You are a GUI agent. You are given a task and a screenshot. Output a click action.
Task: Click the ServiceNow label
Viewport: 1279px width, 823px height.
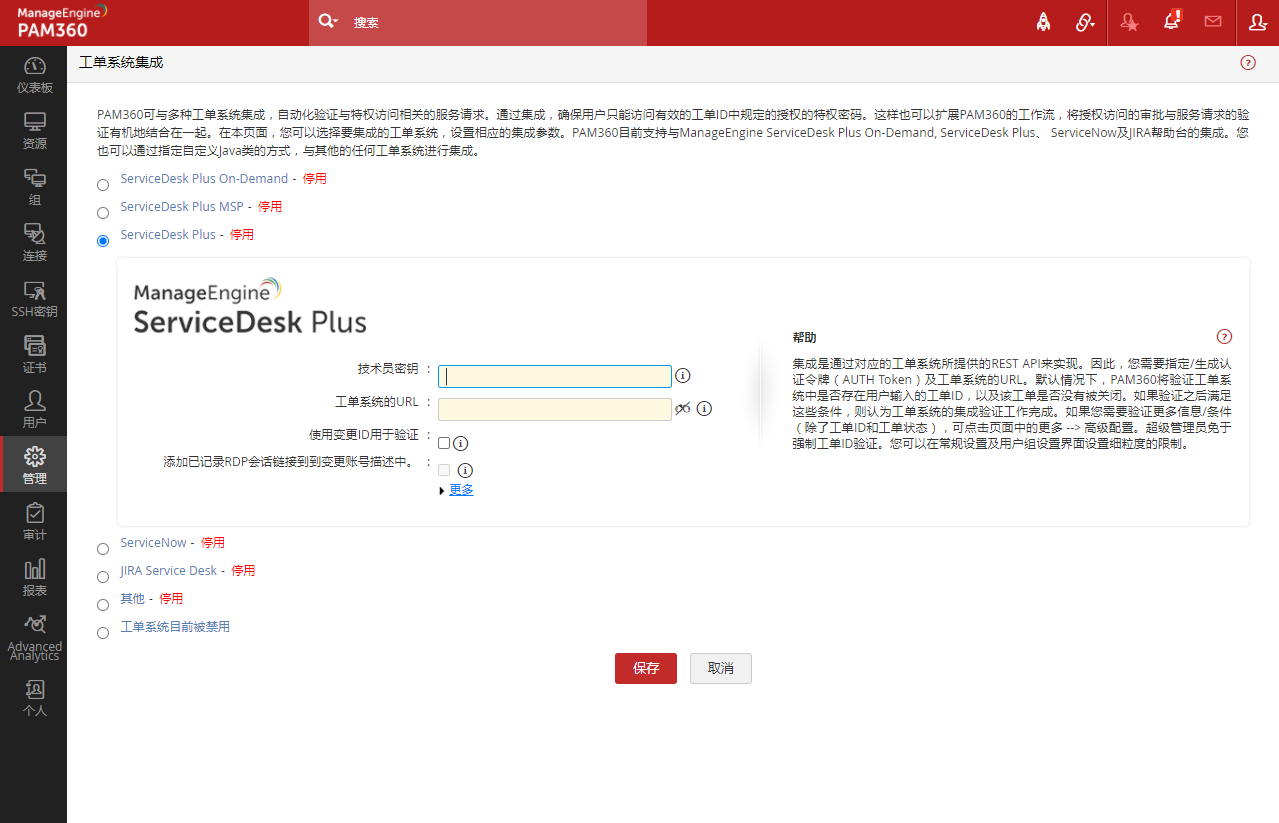[x=153, y=543]
